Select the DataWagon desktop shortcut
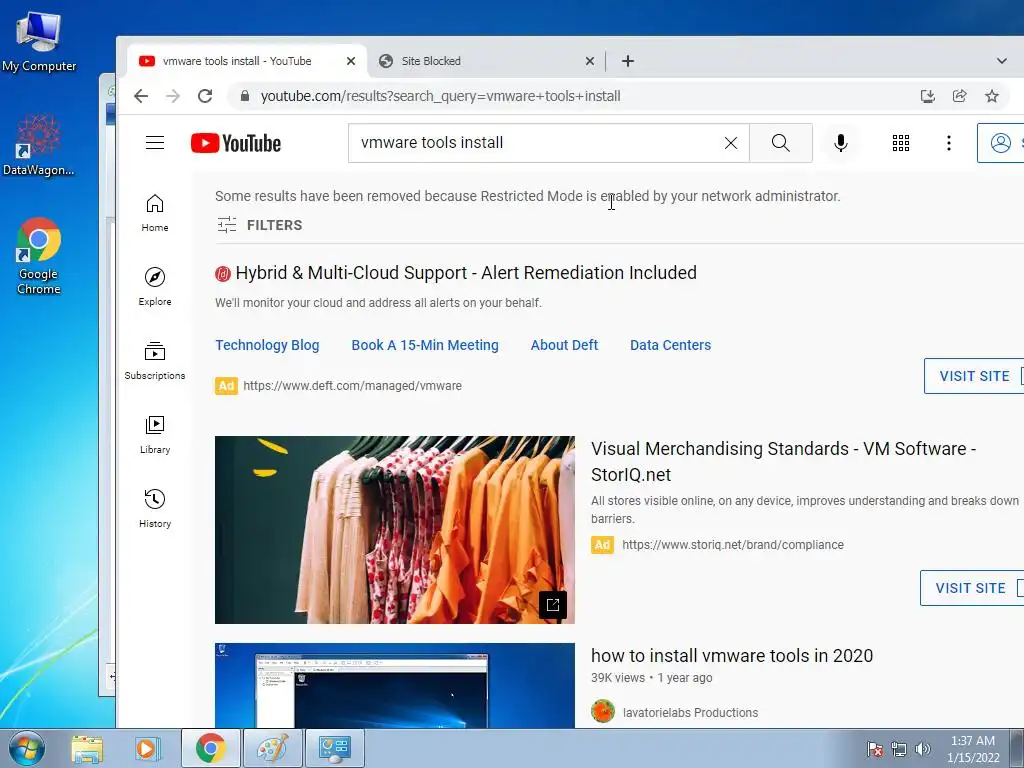The image size is (1024, 768). pos(39,145)
